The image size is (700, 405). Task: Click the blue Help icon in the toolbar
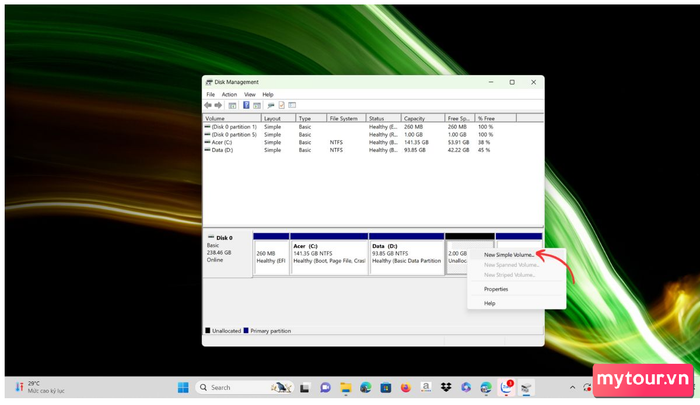click(x=246, y=105)
